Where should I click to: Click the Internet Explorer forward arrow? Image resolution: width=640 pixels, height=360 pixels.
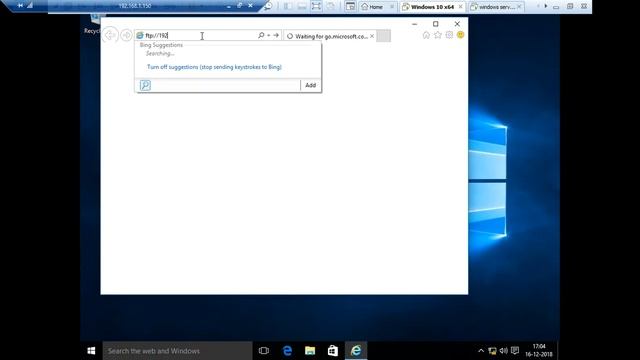point(126,35)
